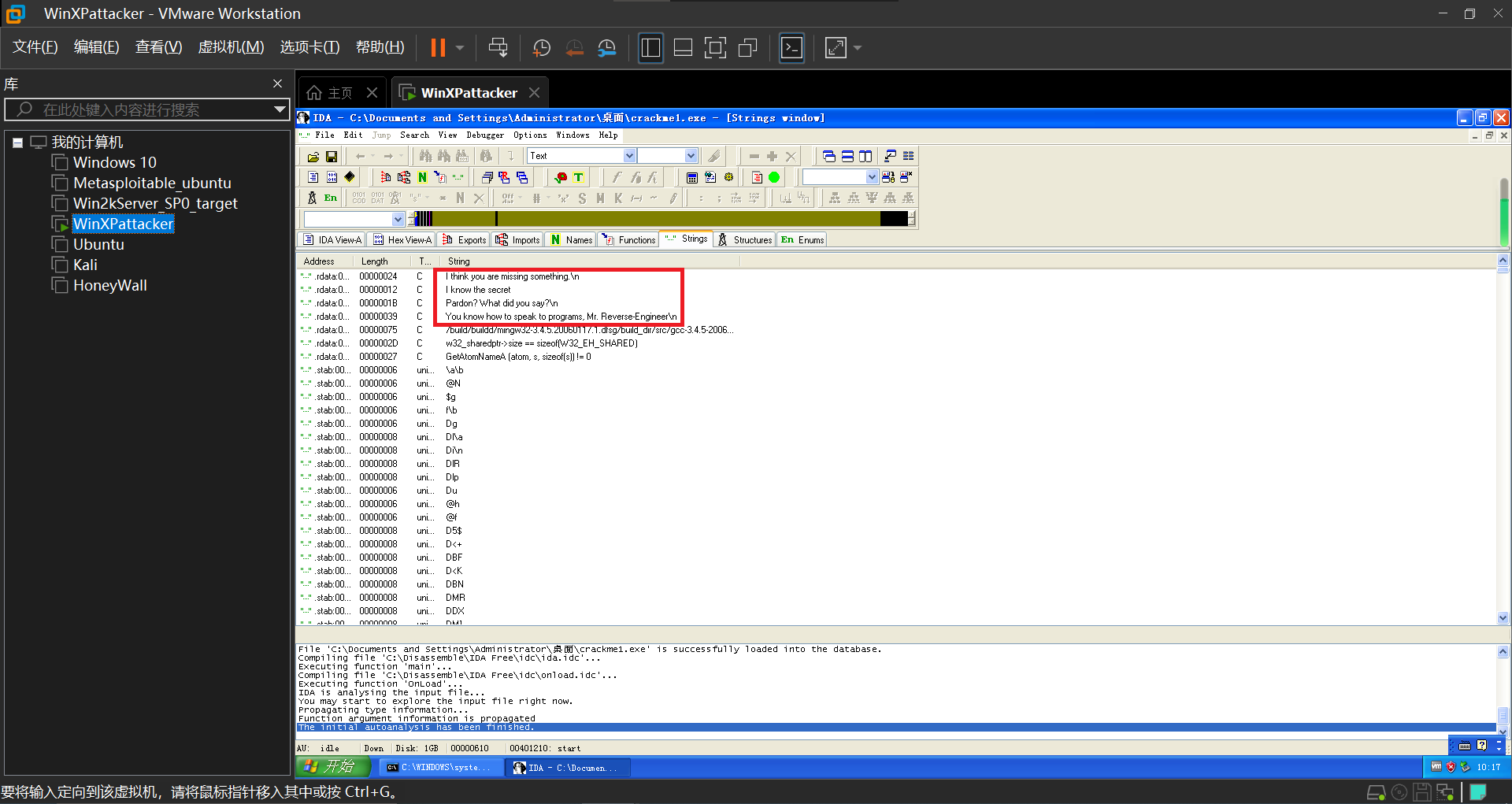Click the disassembly view document toolbar icon
The width and height of the screenshot is (1512, 804).
tap(313, 177)
